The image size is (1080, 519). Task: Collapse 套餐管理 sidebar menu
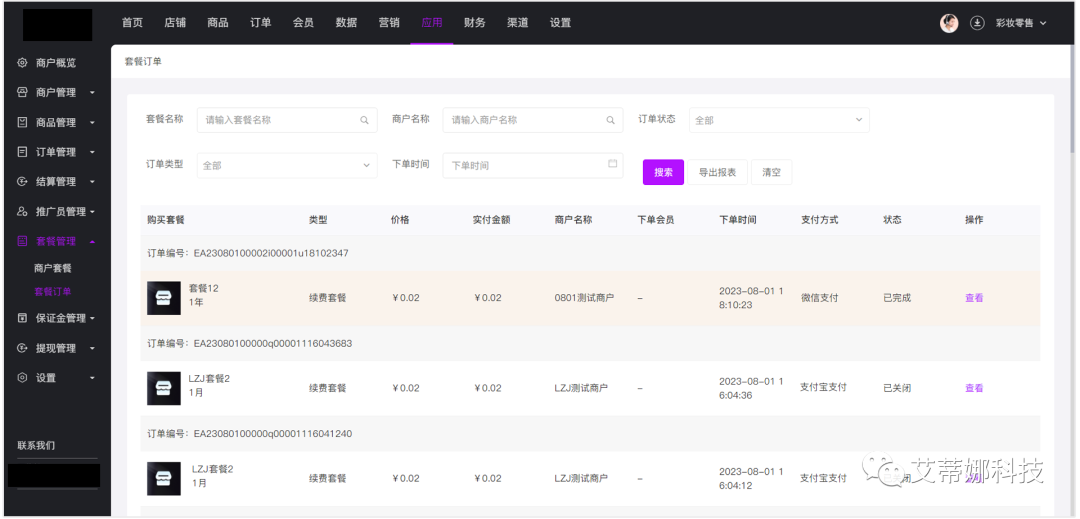[x=92, y=242]
